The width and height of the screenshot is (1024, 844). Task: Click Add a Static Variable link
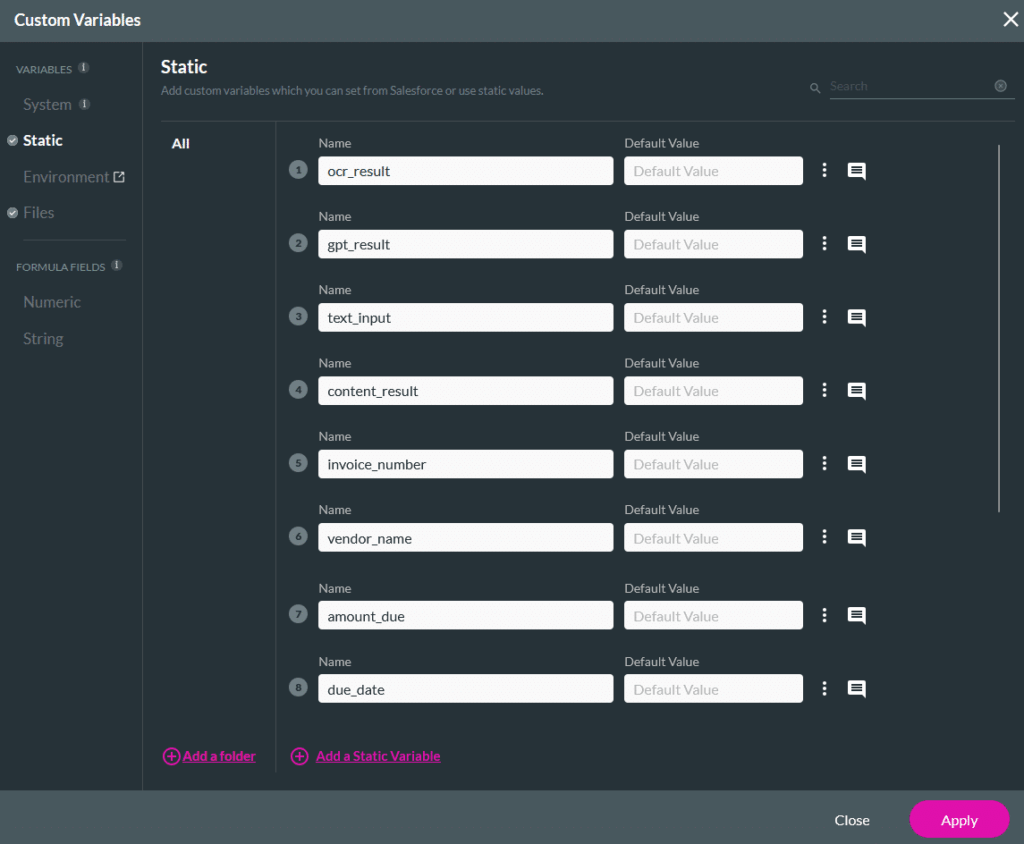pos(378,757)
